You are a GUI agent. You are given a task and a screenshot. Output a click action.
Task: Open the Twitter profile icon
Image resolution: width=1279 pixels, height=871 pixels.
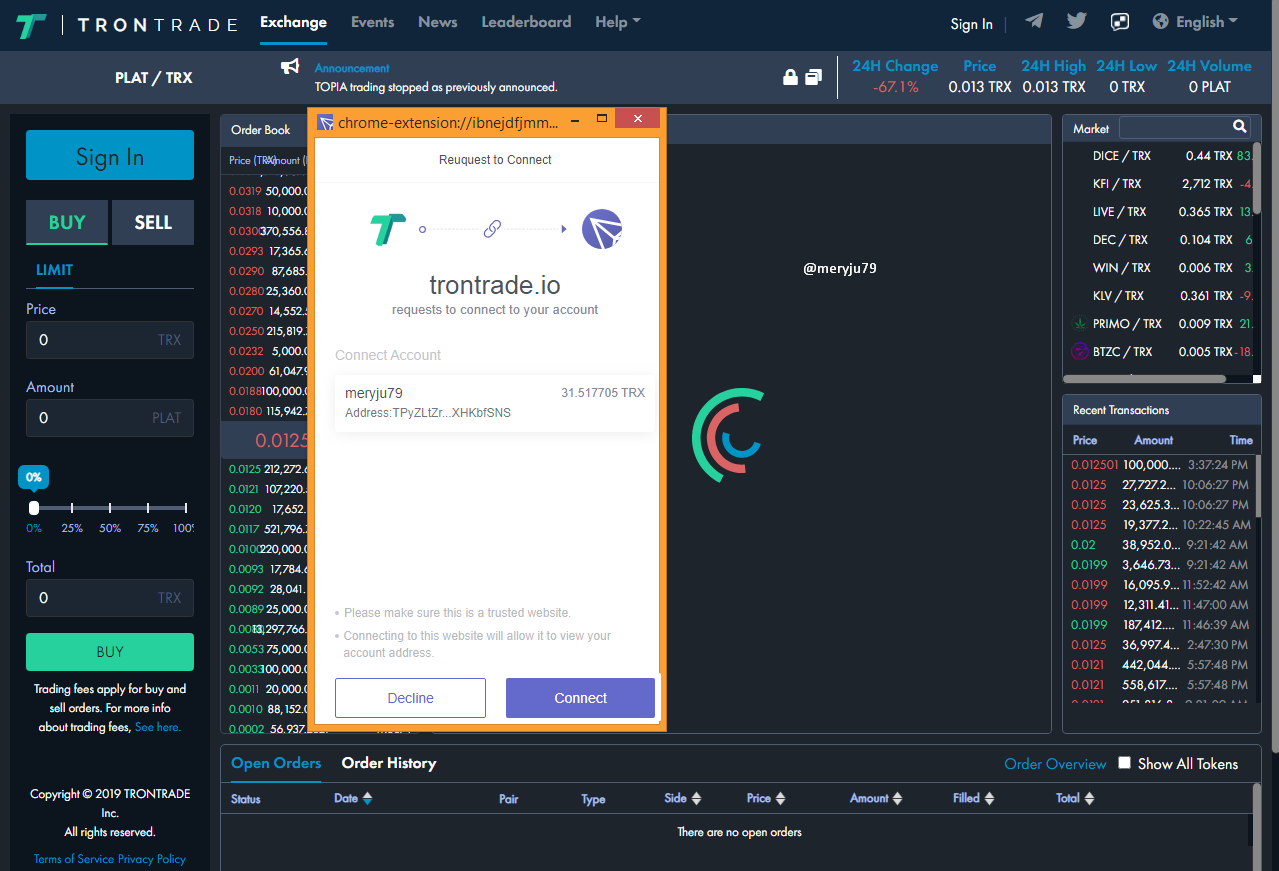tap(1076, 21)
